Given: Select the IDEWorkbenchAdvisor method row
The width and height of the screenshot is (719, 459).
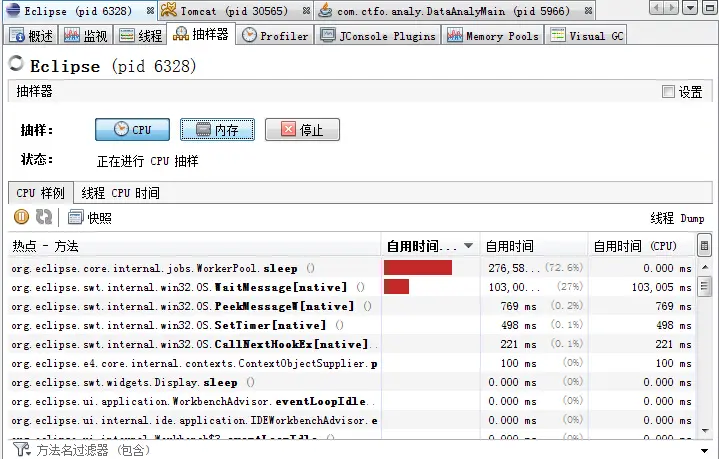Looking at the screenshot, I should (352, 420).
